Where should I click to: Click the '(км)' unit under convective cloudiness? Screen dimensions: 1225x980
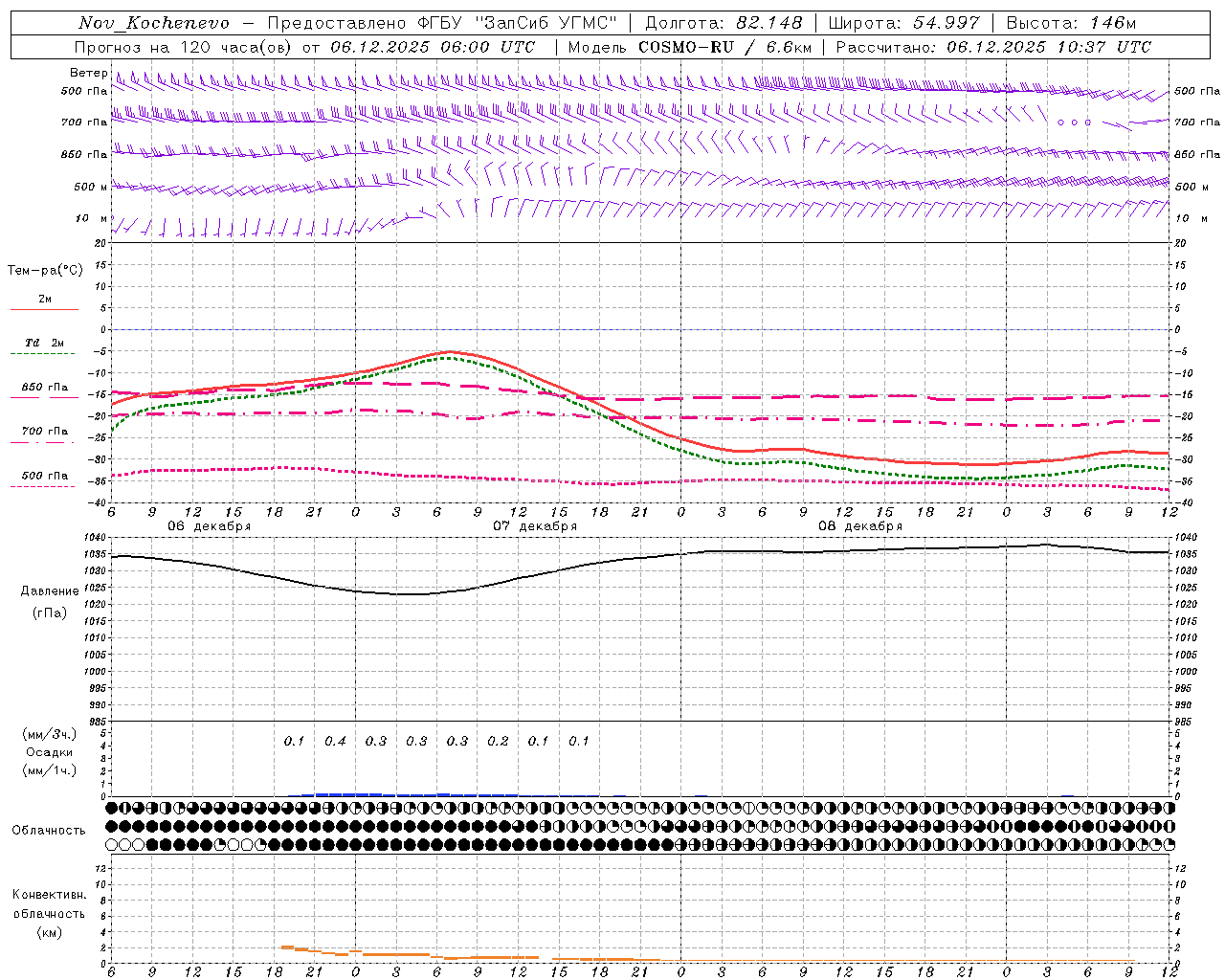pos(50,932)
